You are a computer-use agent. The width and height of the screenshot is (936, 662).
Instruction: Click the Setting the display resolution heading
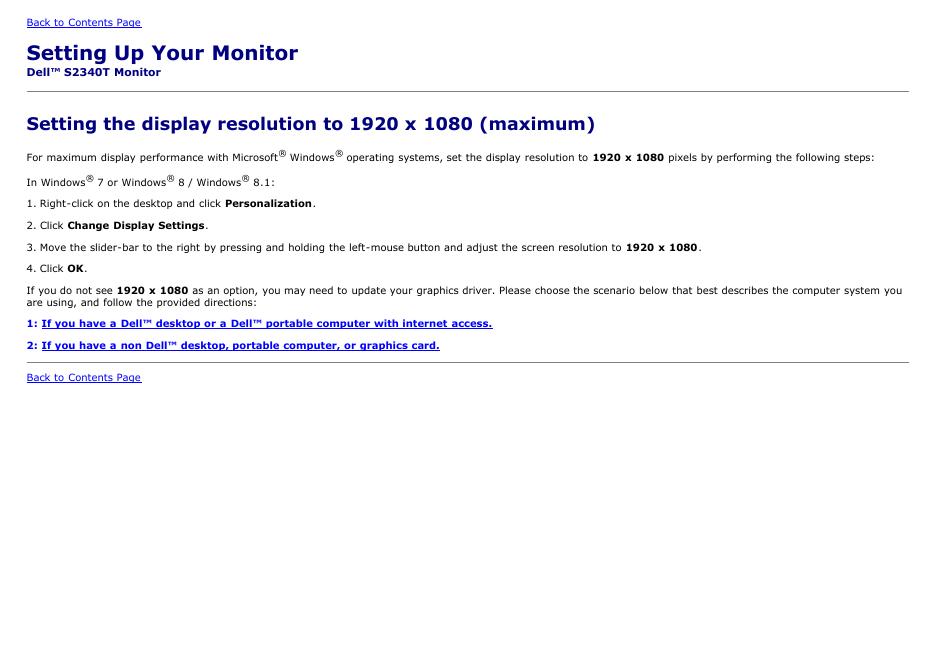[310, 124]
